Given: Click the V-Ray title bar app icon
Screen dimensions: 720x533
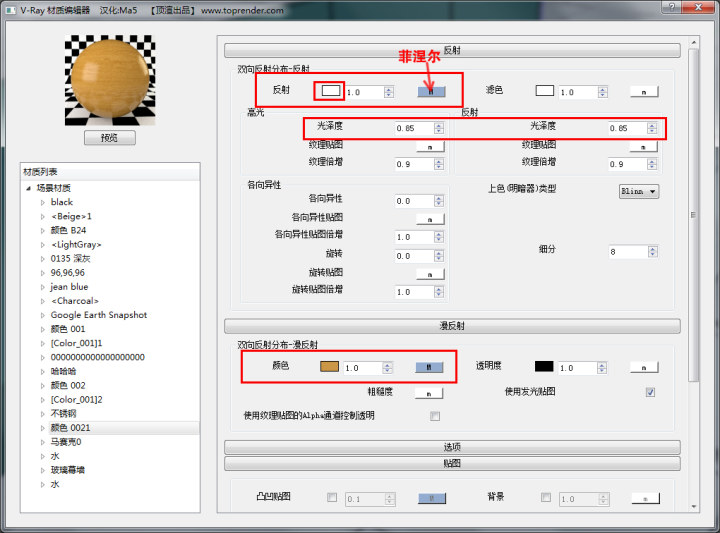Looking at the screenshot, I should [11, 10].
